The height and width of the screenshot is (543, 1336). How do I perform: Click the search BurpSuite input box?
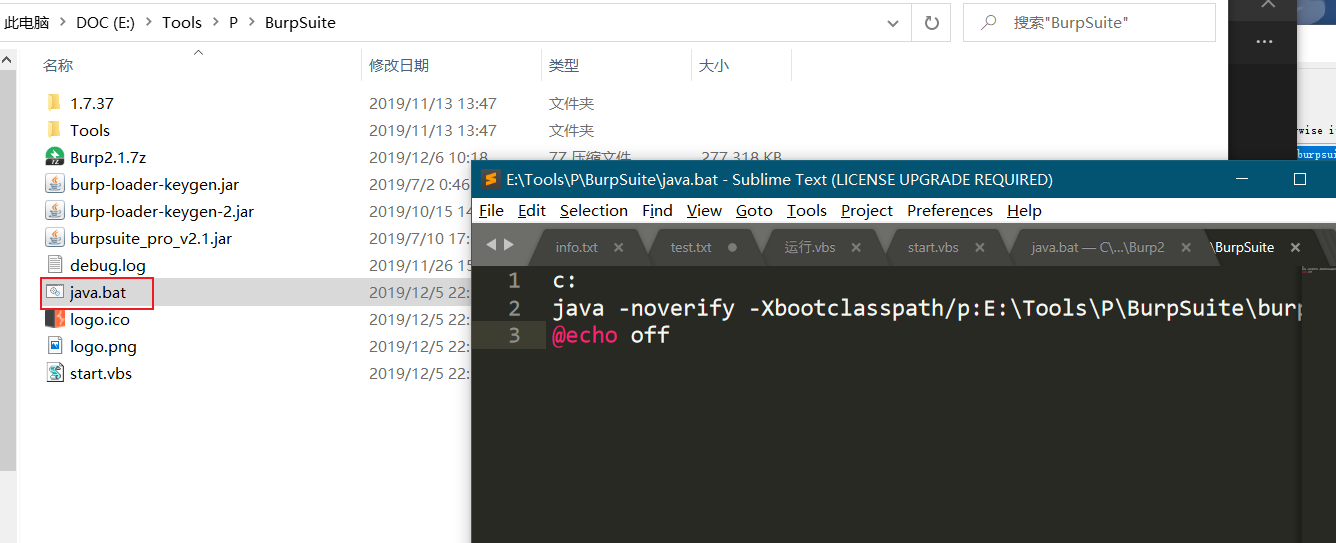point(1089,22)
